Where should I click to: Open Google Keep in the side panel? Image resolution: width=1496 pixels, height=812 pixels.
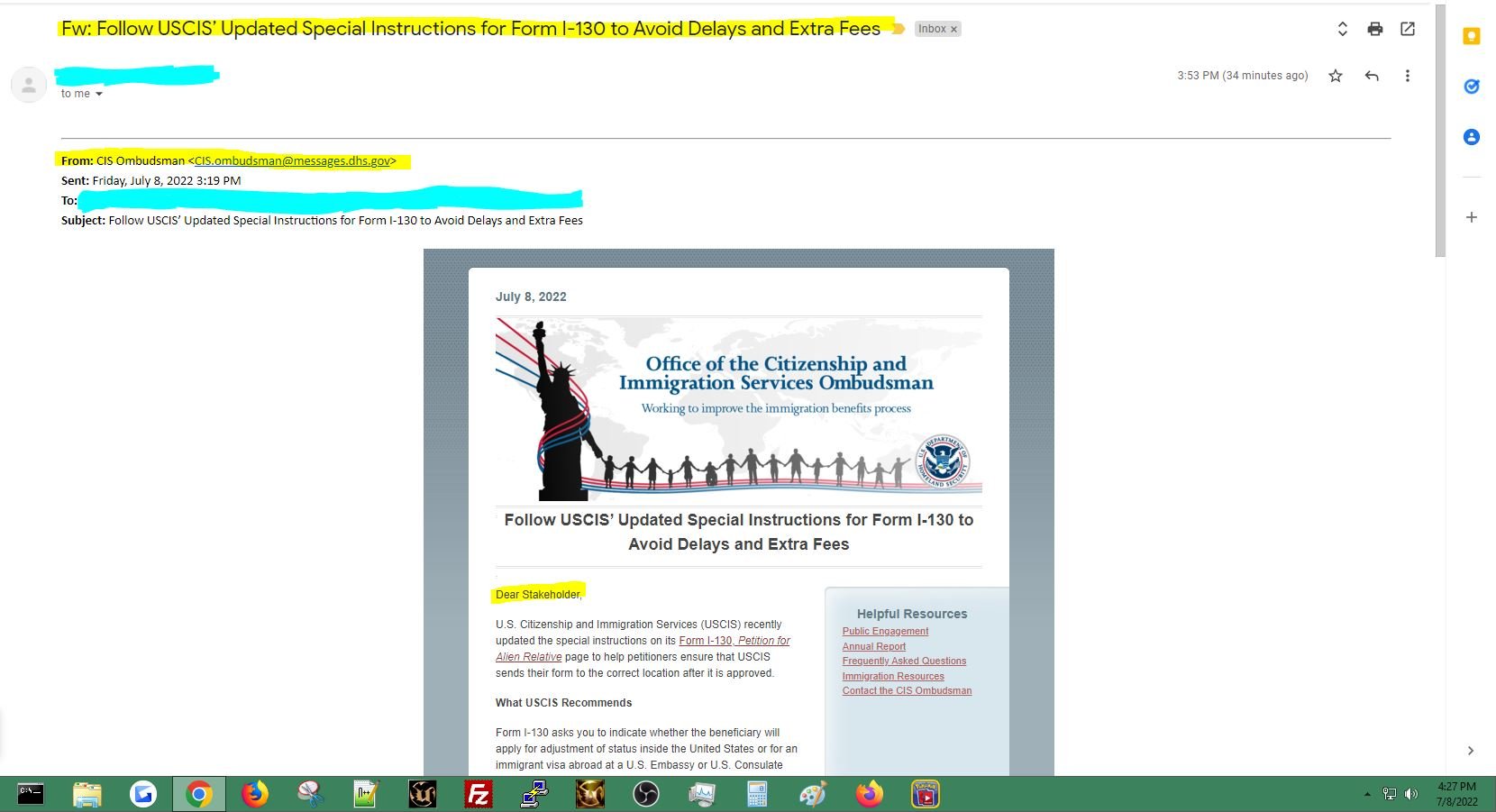[x=1472, y=36]
